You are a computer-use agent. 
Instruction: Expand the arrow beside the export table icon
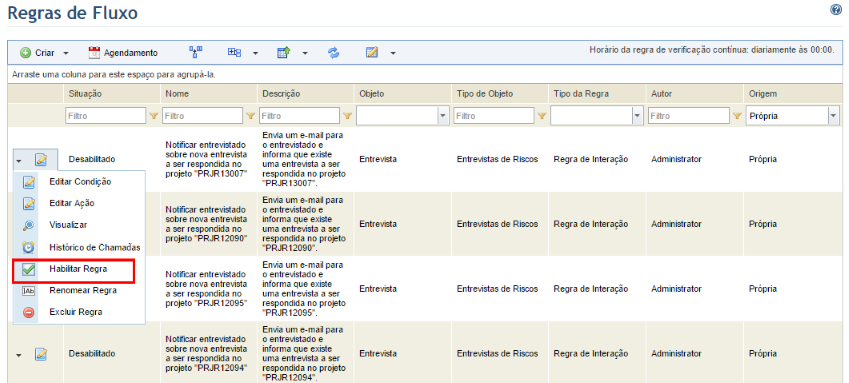tap(305, 53)
